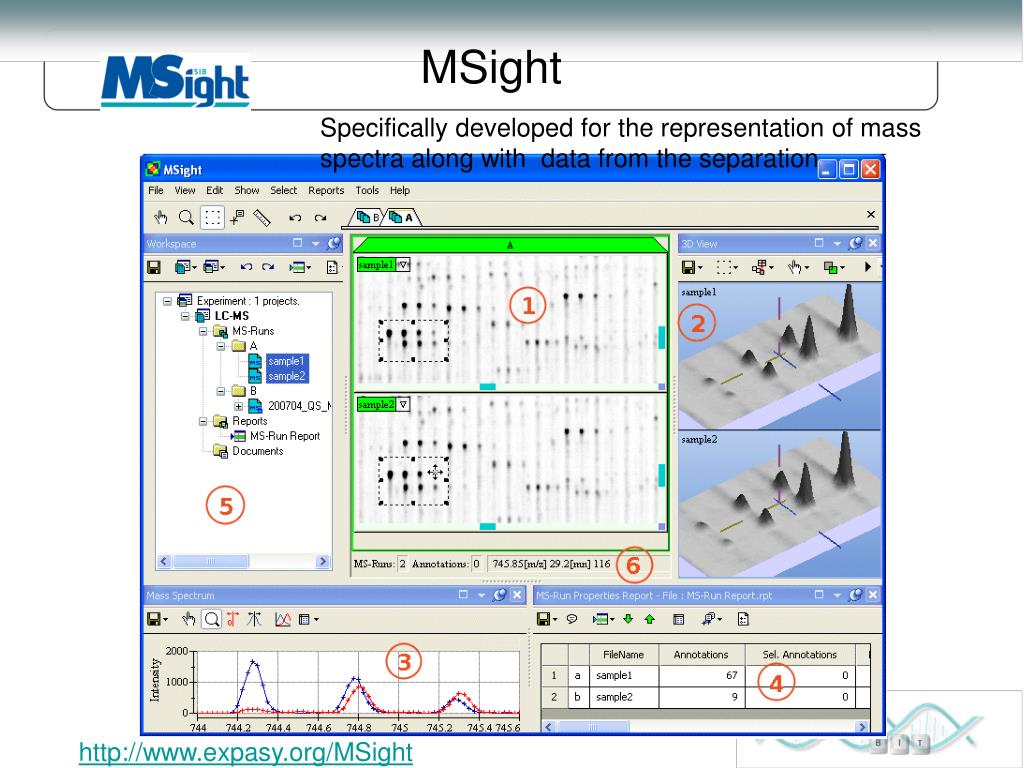1024x768 pixels.
Task: Open the Tools menu
Action: (x=367, y=190)
